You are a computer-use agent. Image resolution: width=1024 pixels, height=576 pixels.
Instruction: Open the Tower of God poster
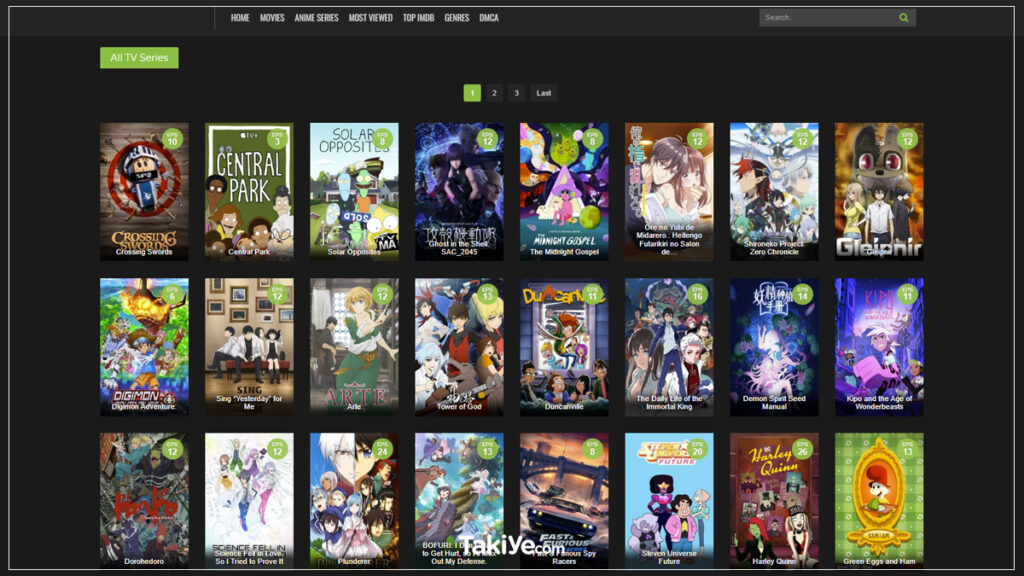(x=459, y=347)
